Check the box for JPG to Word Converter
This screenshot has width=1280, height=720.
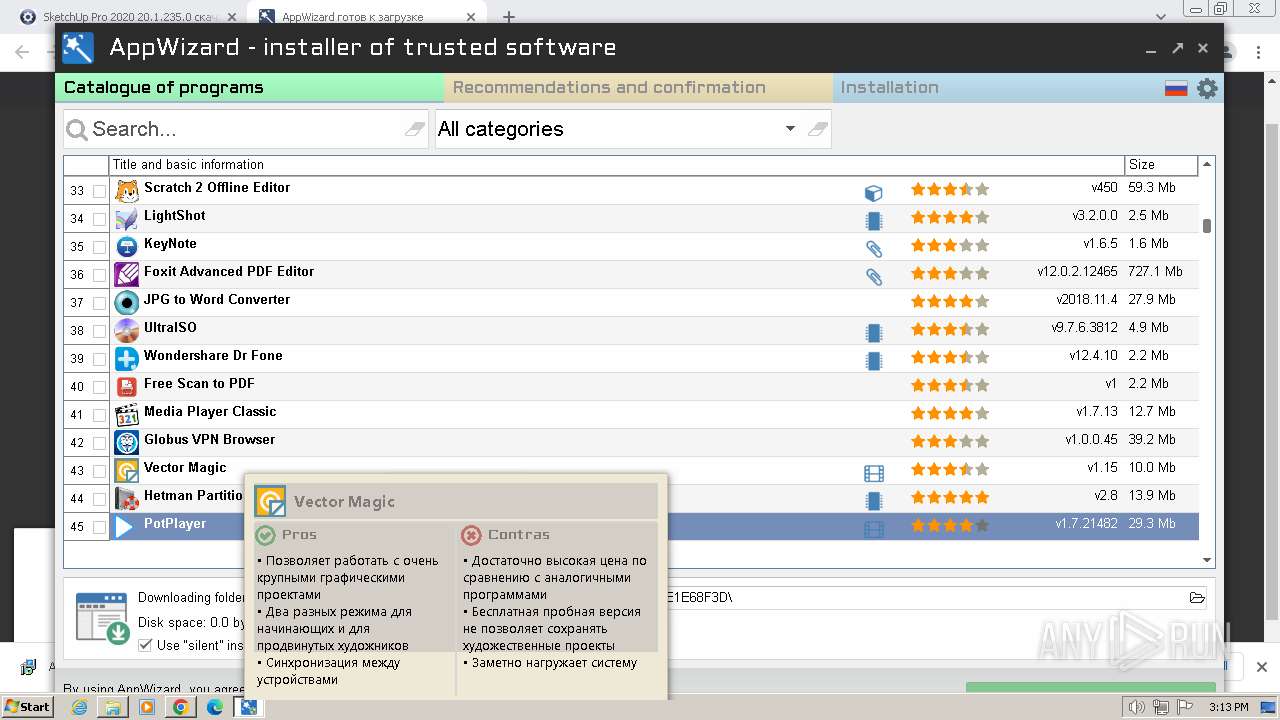[x=99, y=303]
